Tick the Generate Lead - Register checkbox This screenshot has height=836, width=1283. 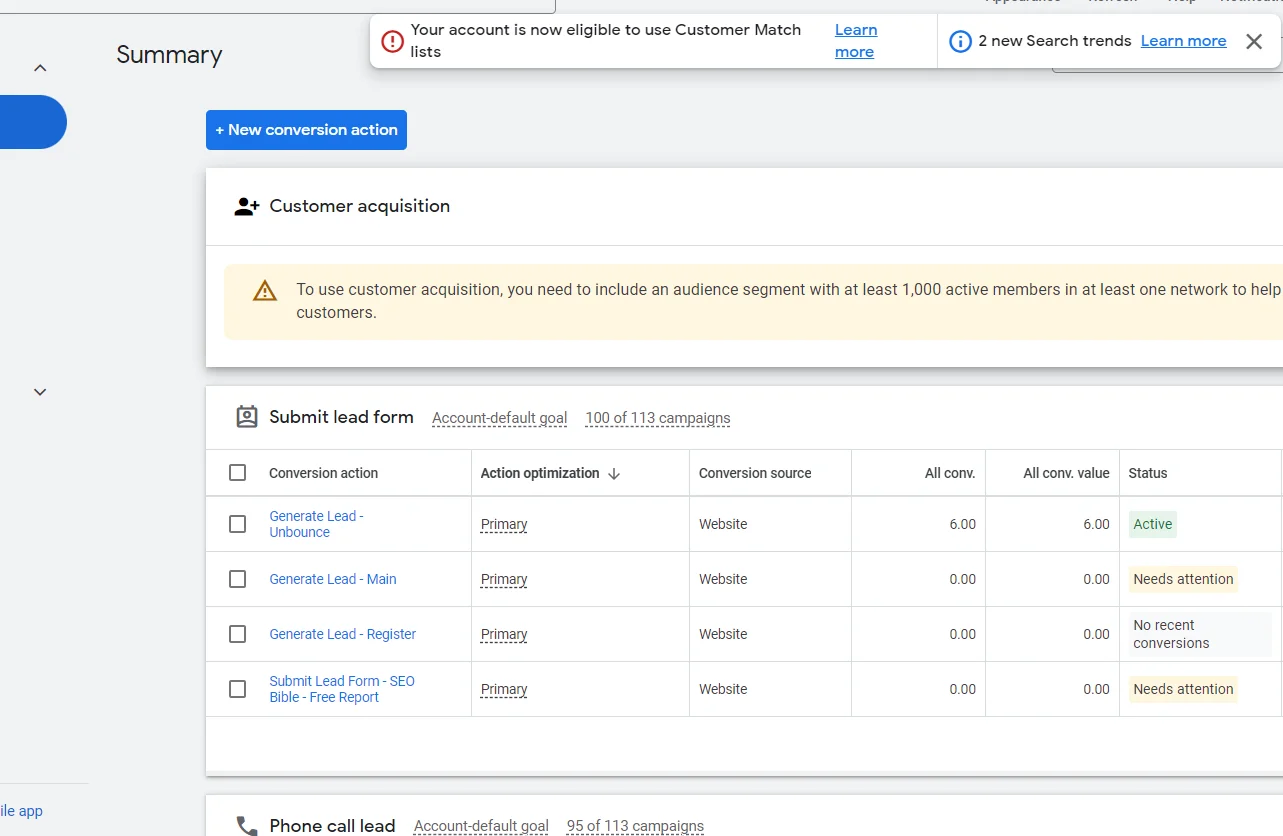[237, 634]
